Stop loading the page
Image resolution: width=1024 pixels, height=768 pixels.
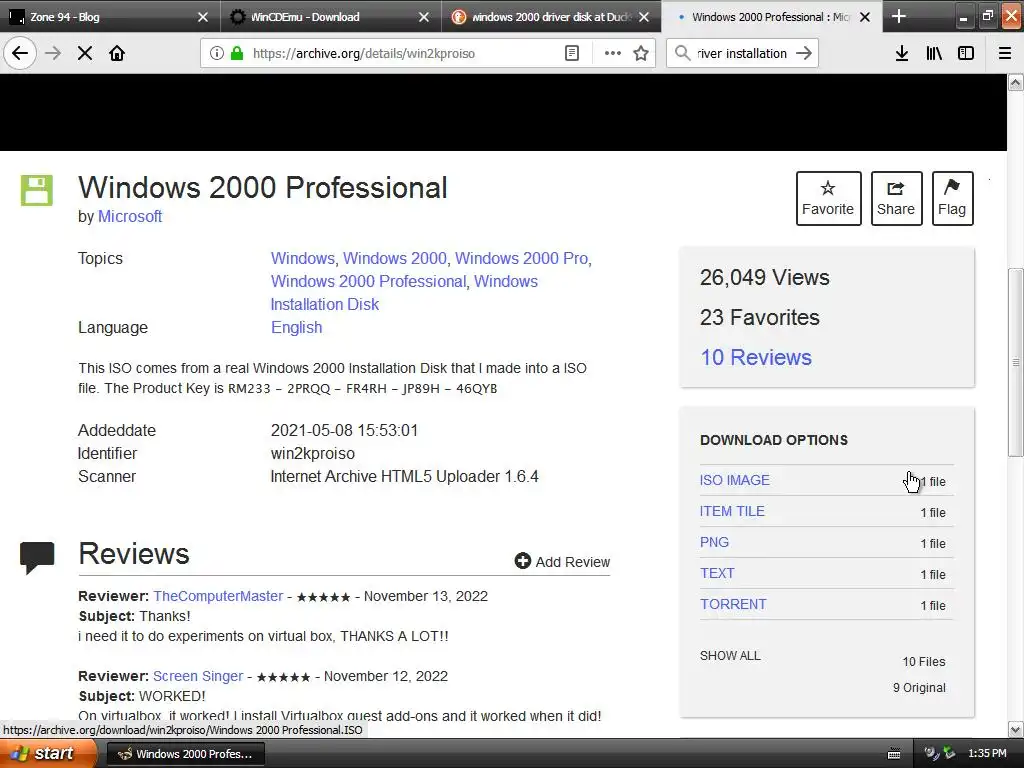click(85, 53)
